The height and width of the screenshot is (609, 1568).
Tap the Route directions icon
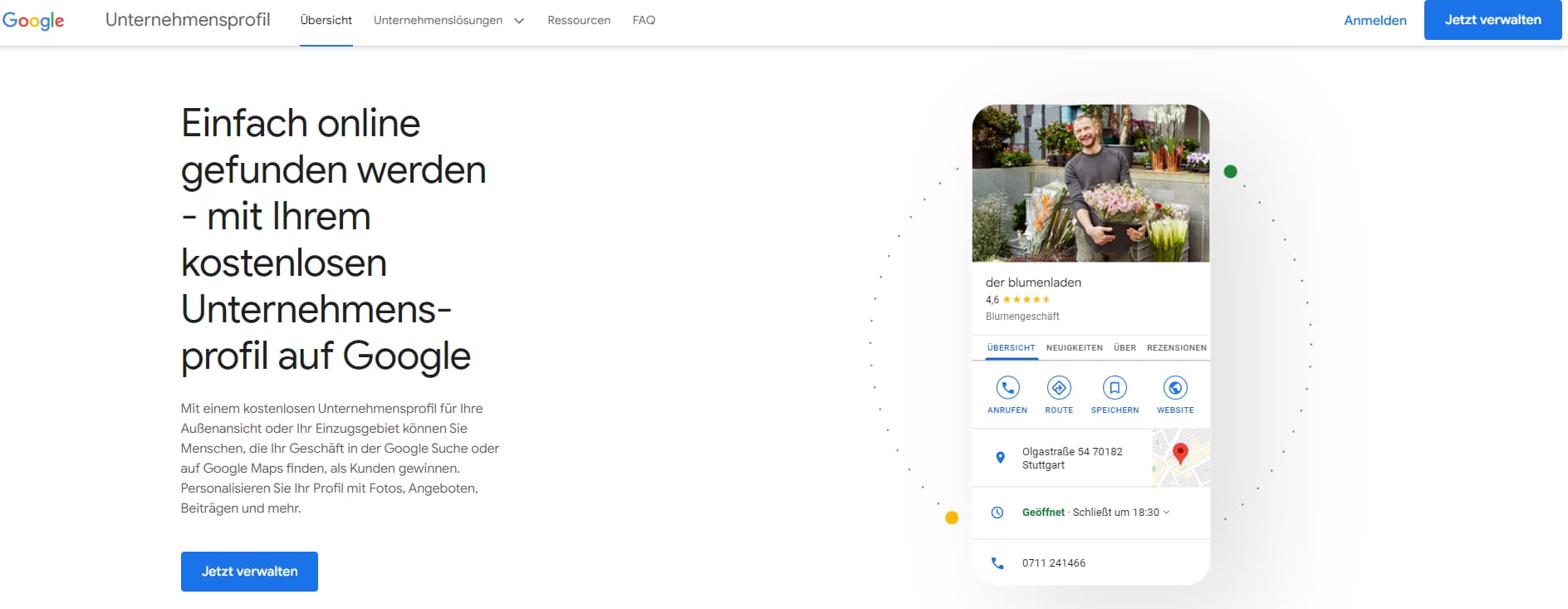click(x=1059, y=387)
